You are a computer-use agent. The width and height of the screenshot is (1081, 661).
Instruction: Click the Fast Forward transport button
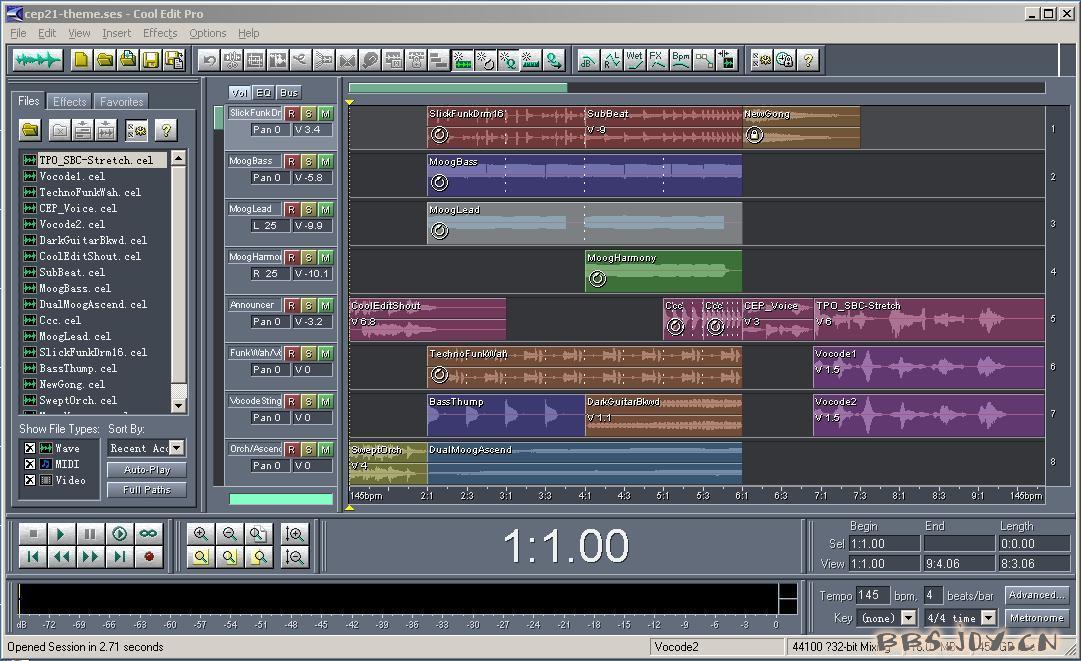(x=90, y=556)
